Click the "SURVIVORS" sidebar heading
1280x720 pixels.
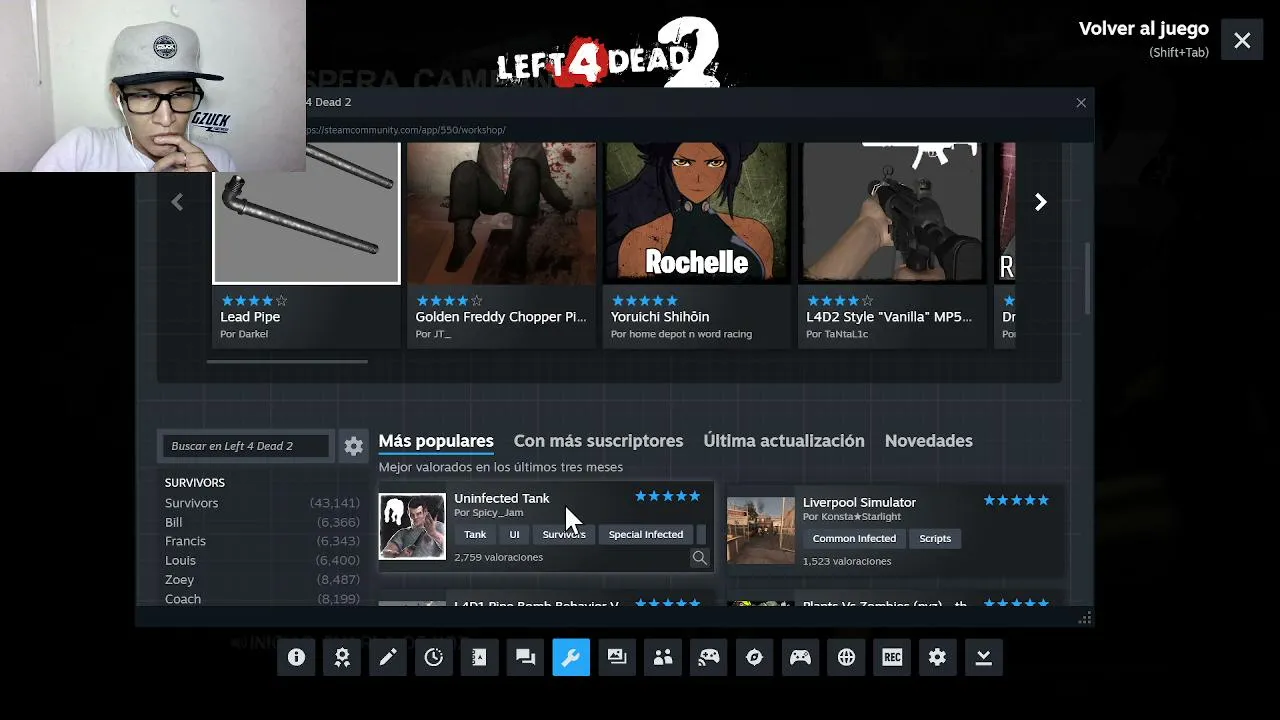click(x=195, y=483)
